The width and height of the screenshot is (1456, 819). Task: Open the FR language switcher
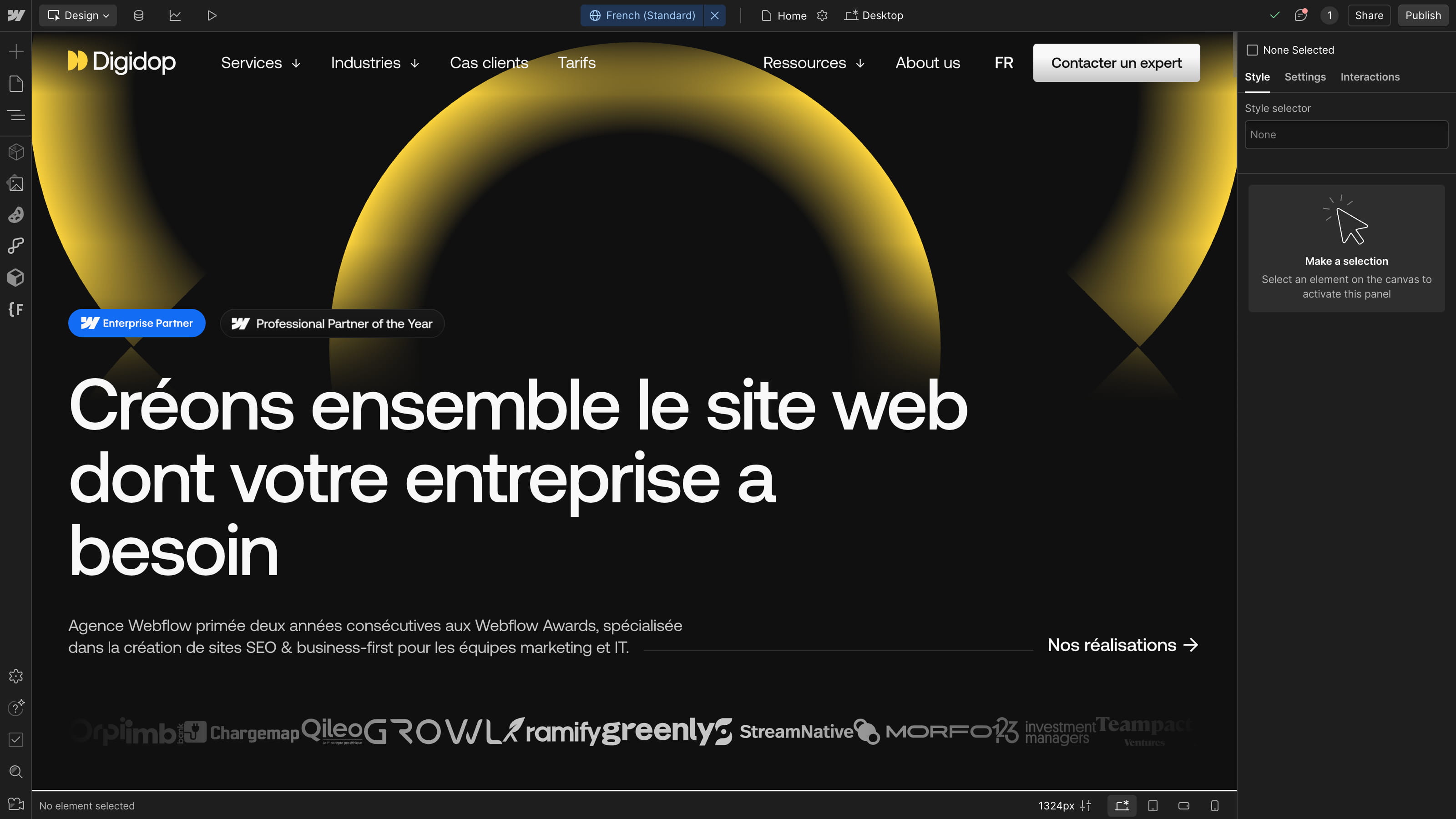pos(1004,63)
